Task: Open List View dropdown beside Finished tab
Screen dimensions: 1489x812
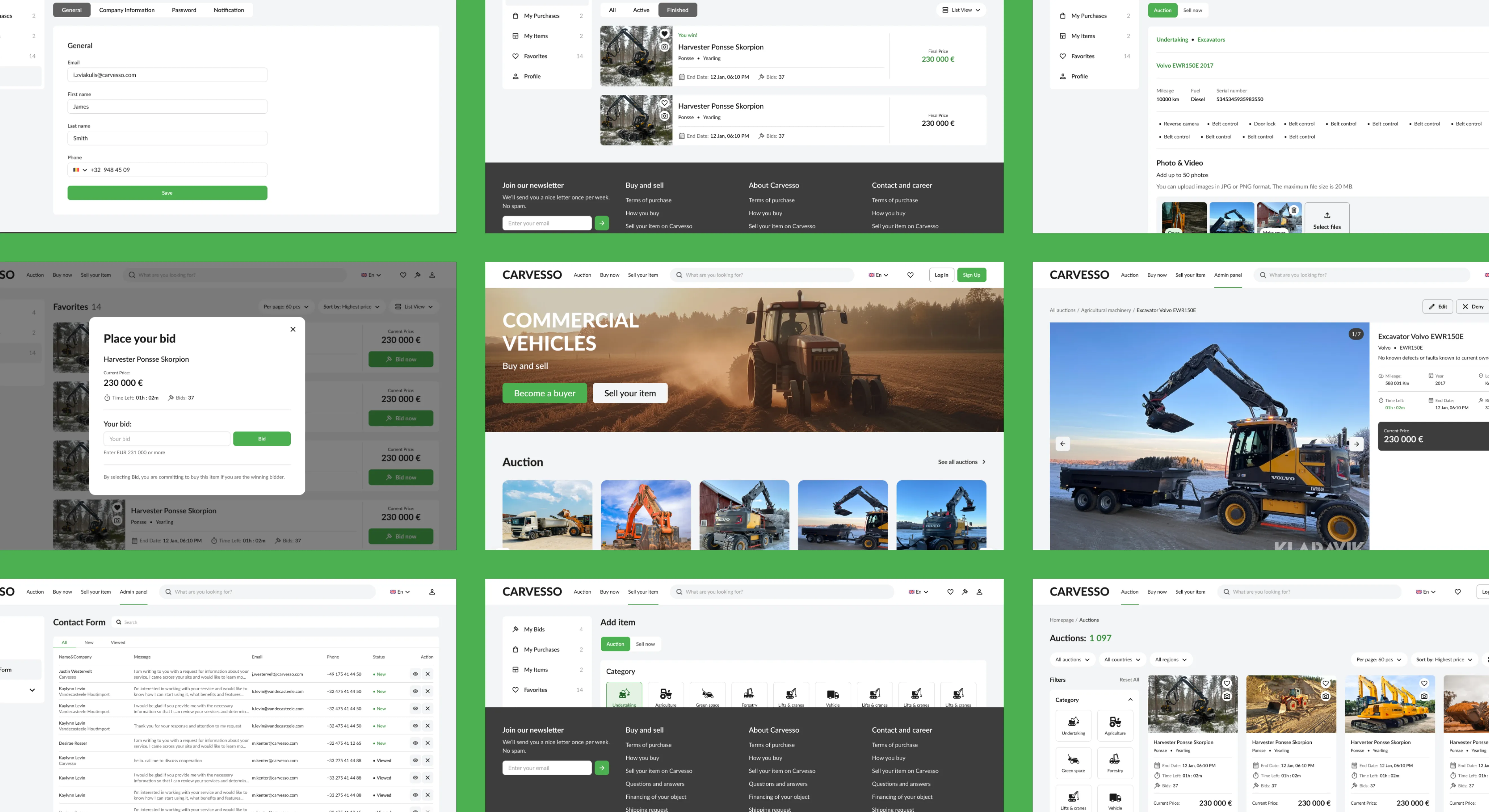Action: point(961,10)
